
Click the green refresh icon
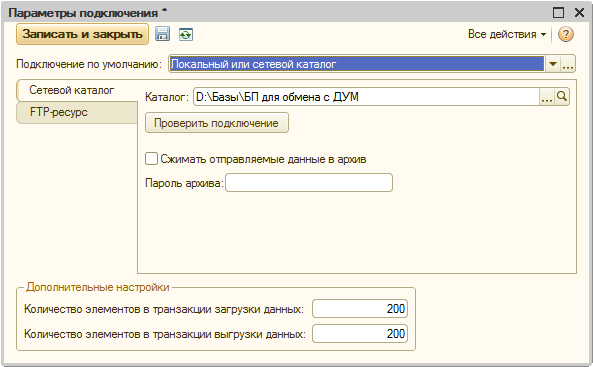coord(186,34)
